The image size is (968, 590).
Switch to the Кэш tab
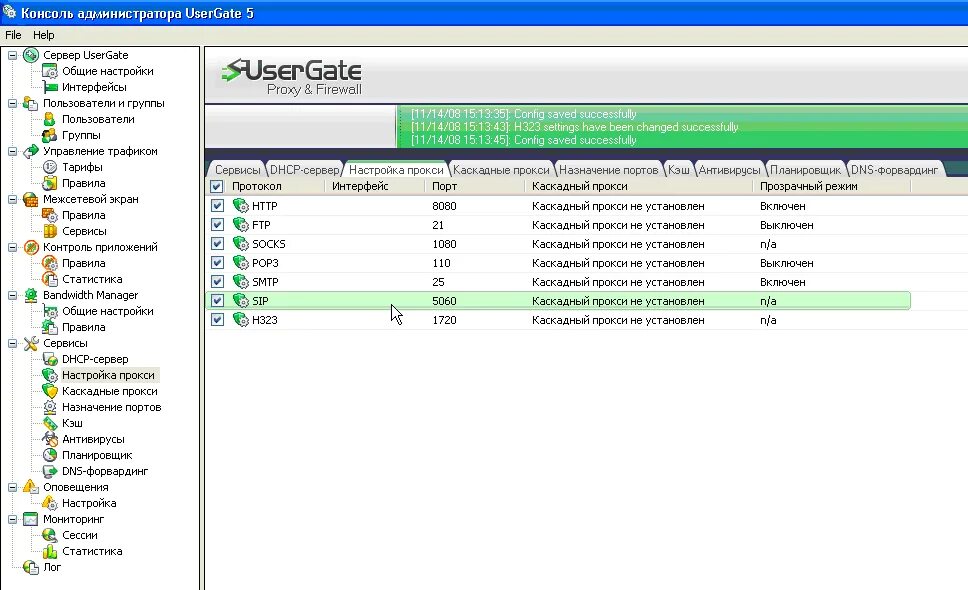(678, 170)
